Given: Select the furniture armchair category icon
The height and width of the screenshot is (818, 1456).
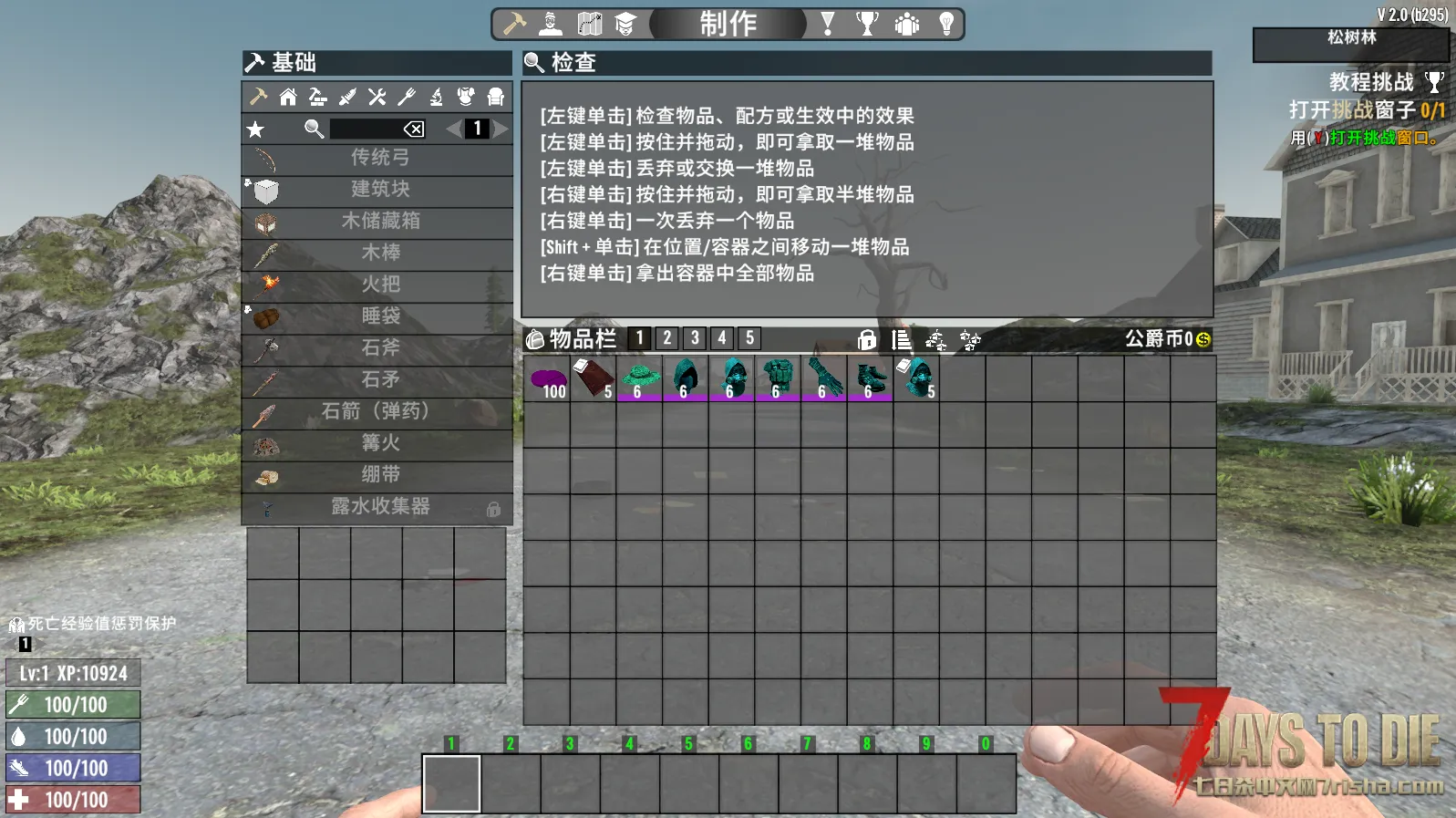Looking at the screenshot, I should pyautogui.click(x=495, y=97).
